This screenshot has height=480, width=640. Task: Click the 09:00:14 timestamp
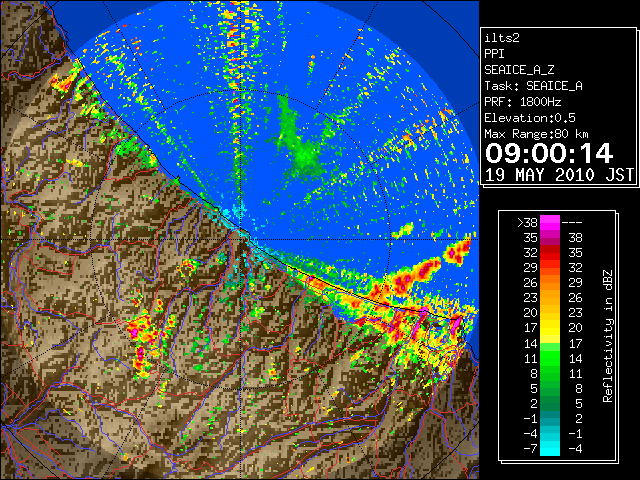click(549, 153)
